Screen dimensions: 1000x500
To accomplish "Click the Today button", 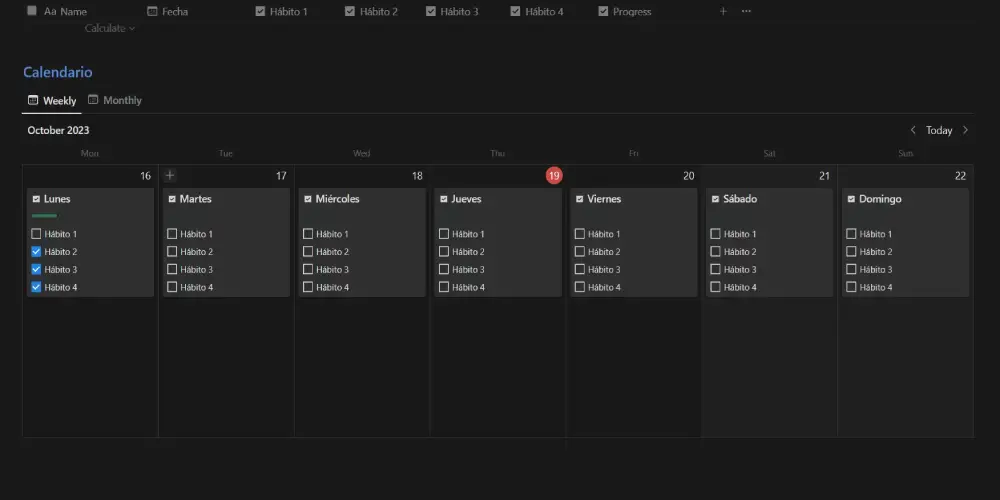I will pos(939,130).
